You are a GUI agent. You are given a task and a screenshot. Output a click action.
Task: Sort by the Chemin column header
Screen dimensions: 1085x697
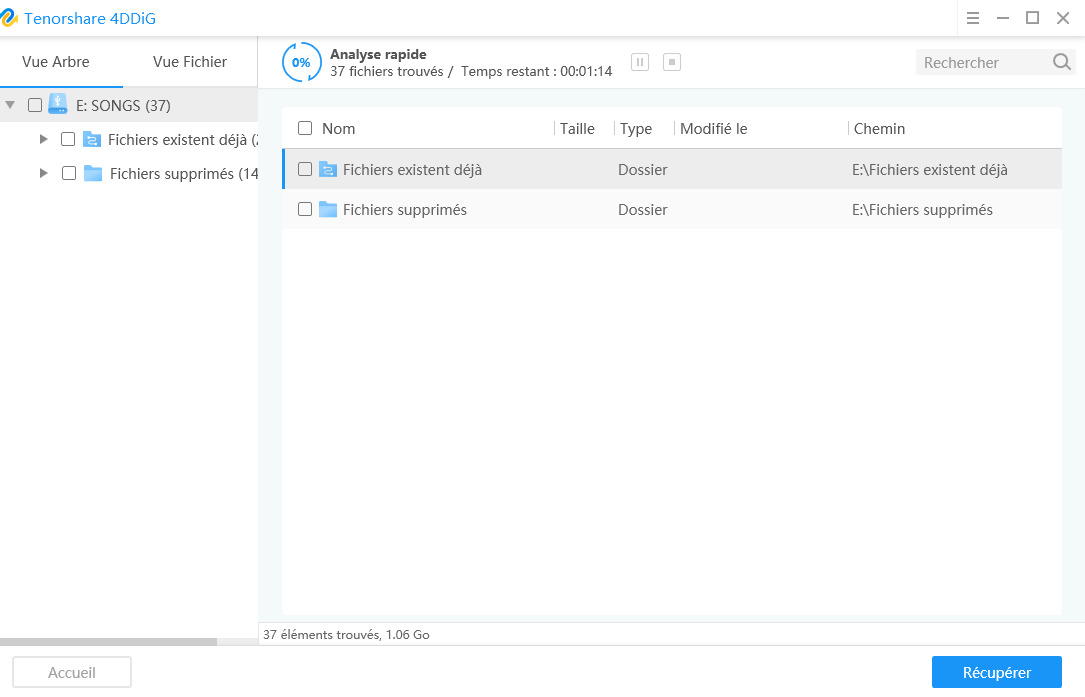tap(879, 129)
